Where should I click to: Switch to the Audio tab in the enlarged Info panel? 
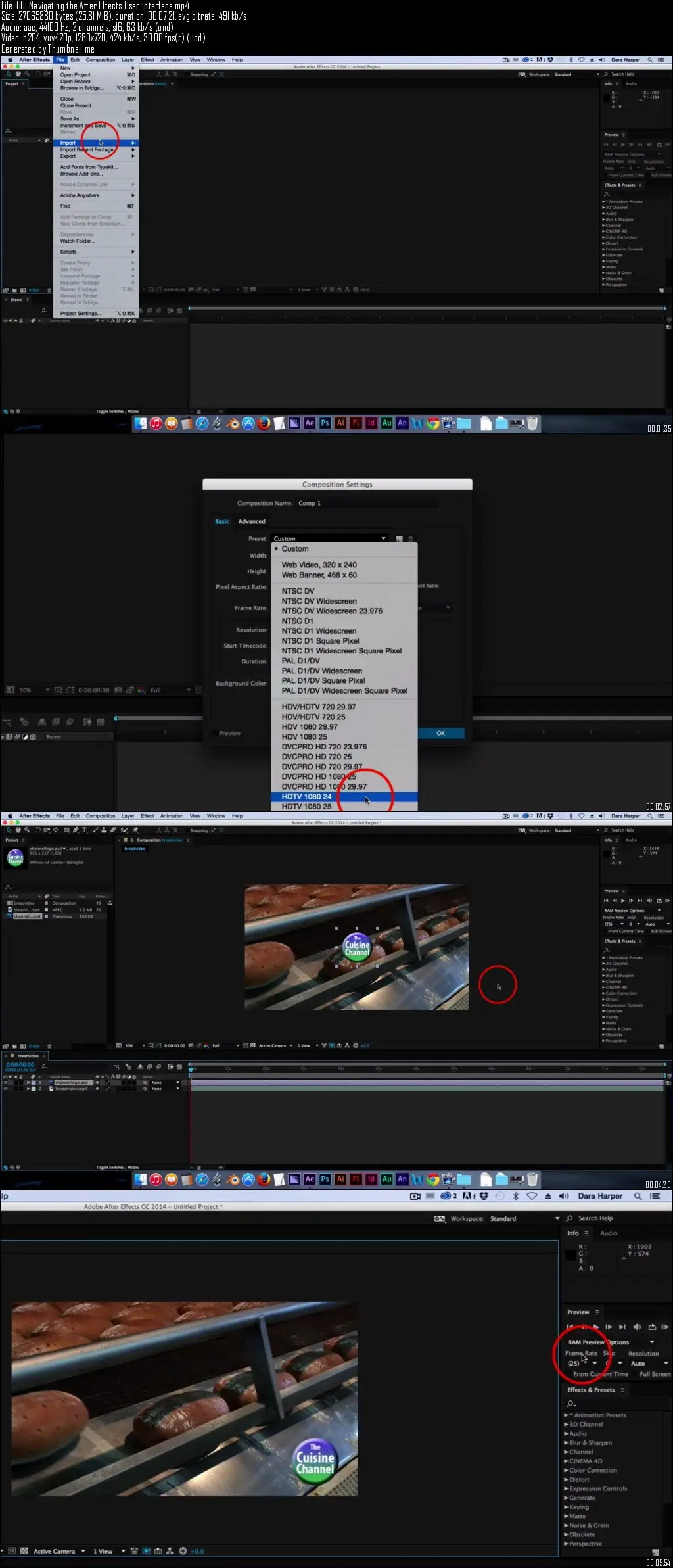tap(609, 1233)
